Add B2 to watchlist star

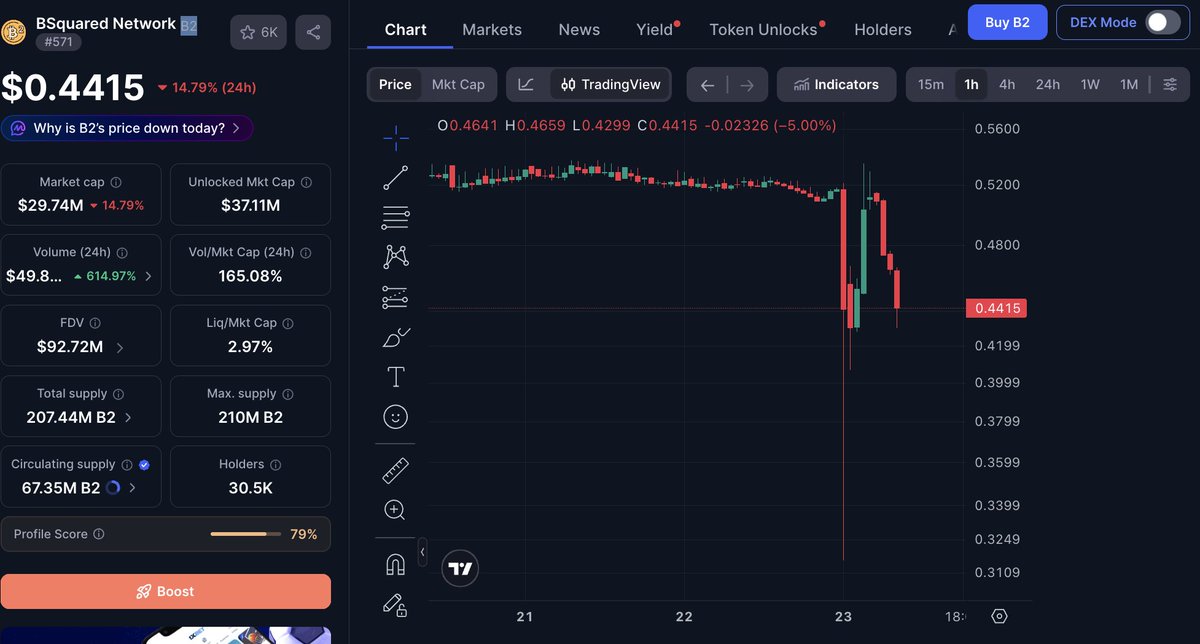click(258, 32)
